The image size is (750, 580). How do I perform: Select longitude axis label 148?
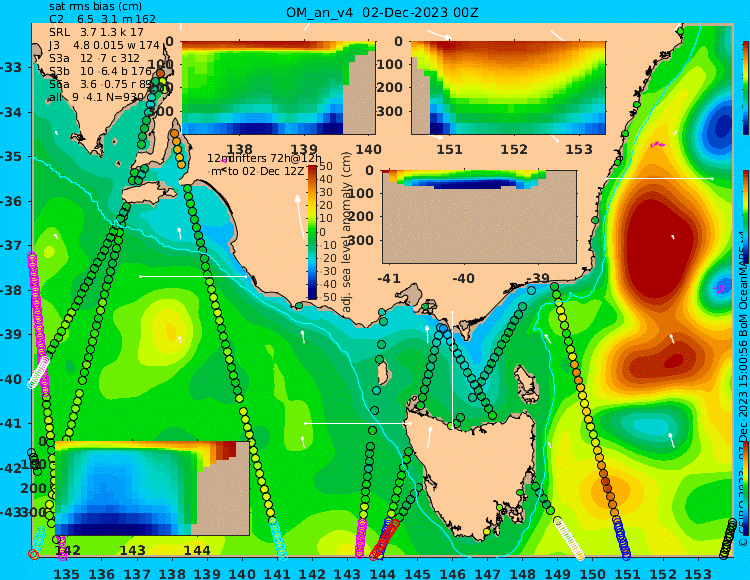[523, 573]
